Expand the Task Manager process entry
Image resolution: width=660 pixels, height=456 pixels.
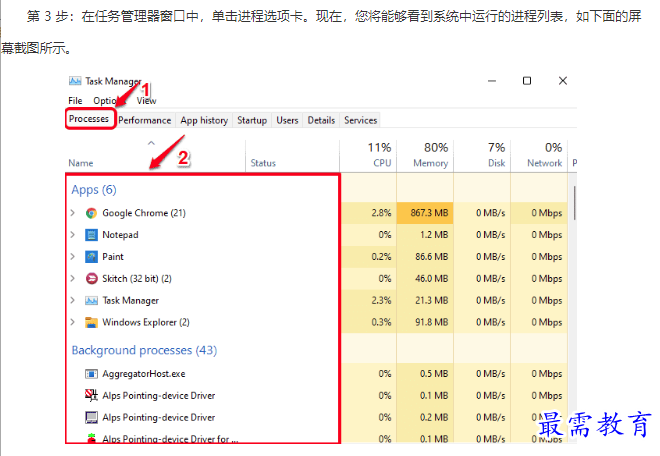point(73,301)
